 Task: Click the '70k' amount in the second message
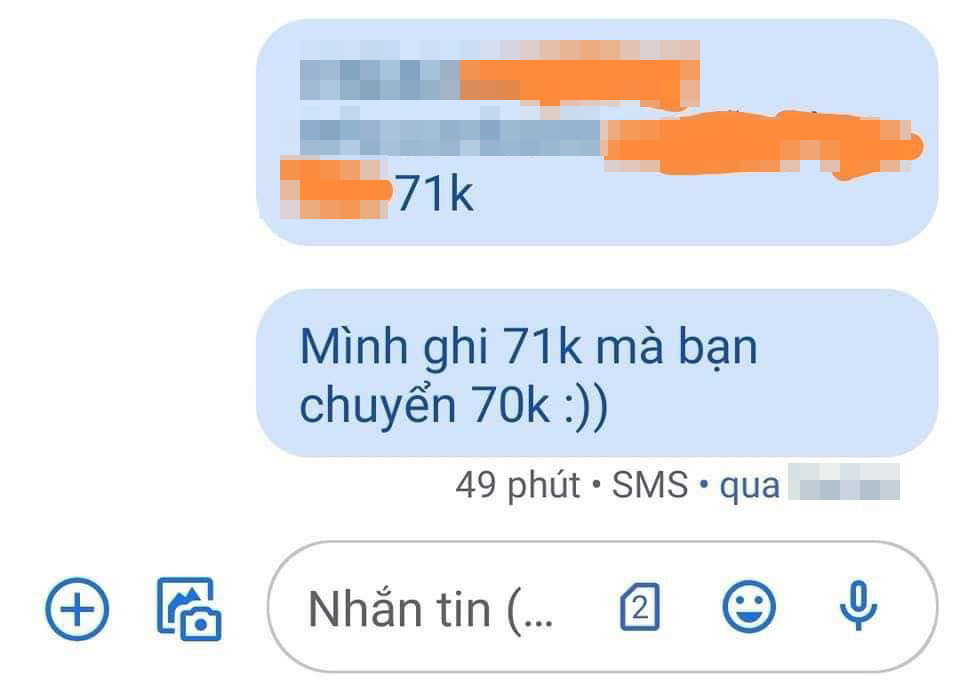tap(511, 405)
